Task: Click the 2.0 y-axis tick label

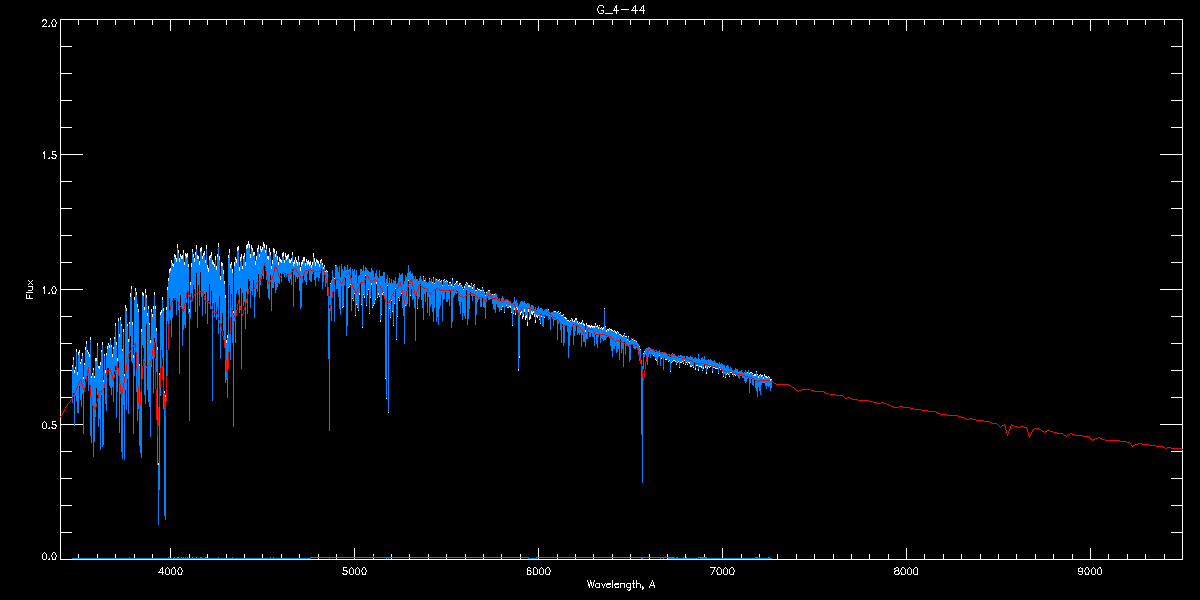Action: click(x=48, y=22)
